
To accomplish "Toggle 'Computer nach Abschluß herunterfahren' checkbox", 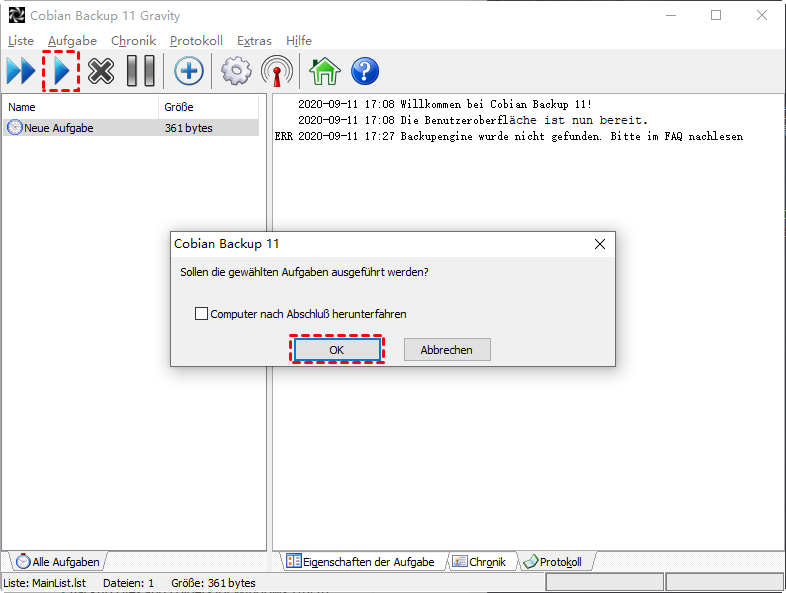I will point(201,314).
